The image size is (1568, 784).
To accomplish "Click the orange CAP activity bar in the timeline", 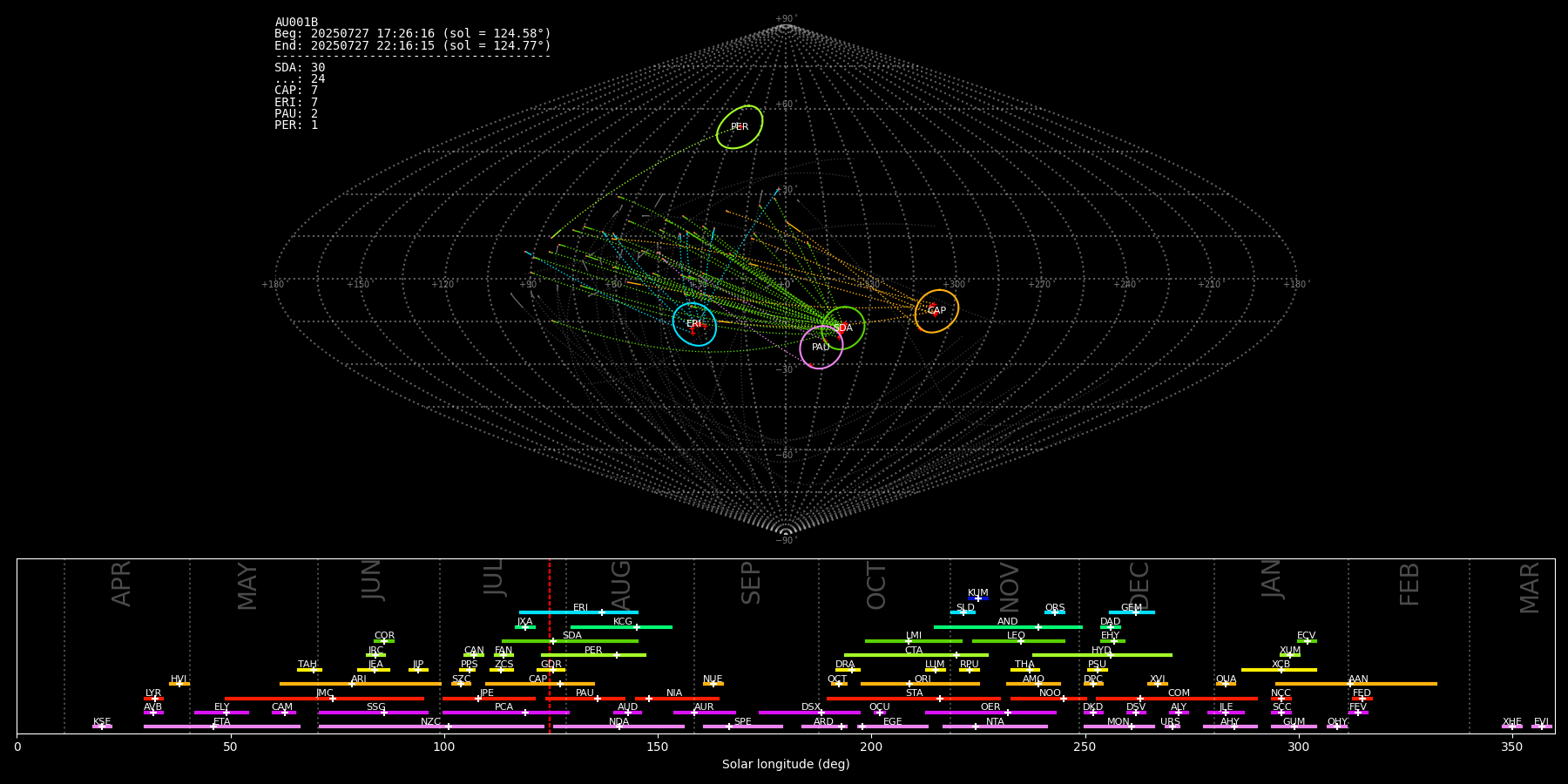I will coord(540,684).
